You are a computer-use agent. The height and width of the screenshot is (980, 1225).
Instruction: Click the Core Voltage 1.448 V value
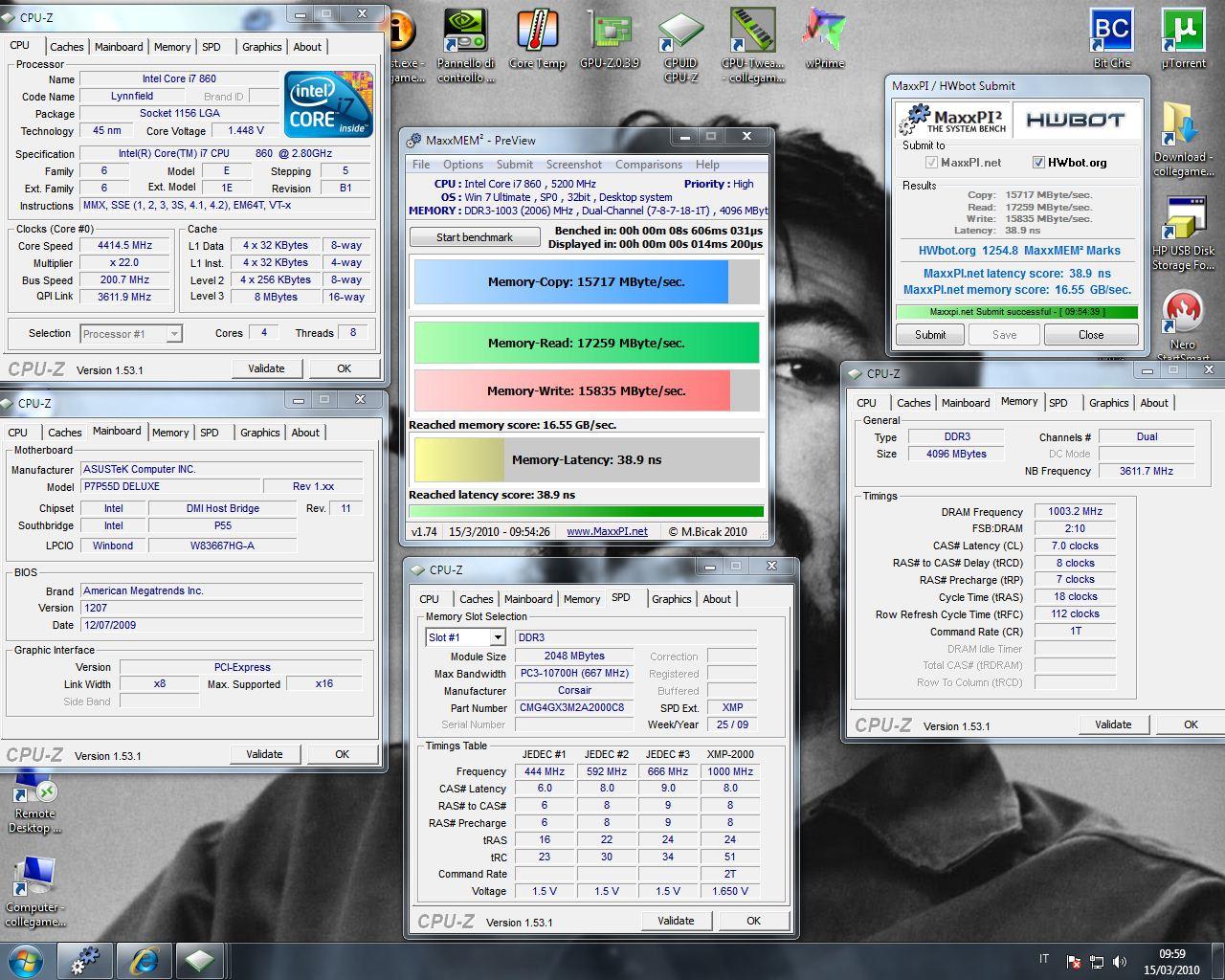click(245, 131)
